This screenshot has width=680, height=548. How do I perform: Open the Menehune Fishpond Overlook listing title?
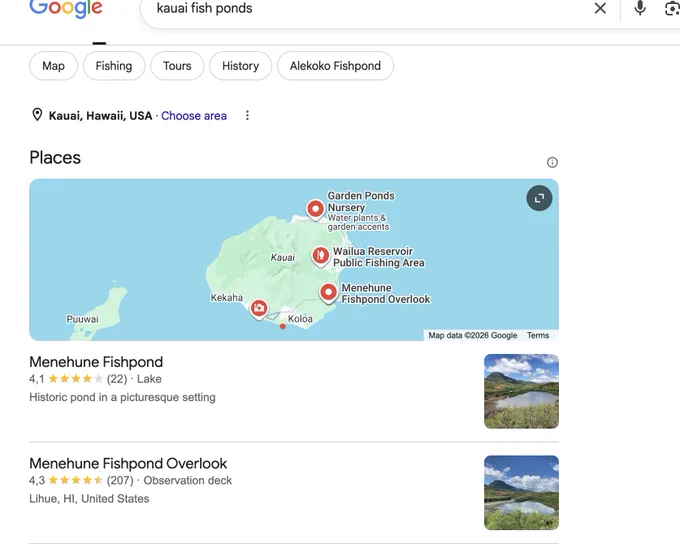pyautogui.click(x=128, y=463)
